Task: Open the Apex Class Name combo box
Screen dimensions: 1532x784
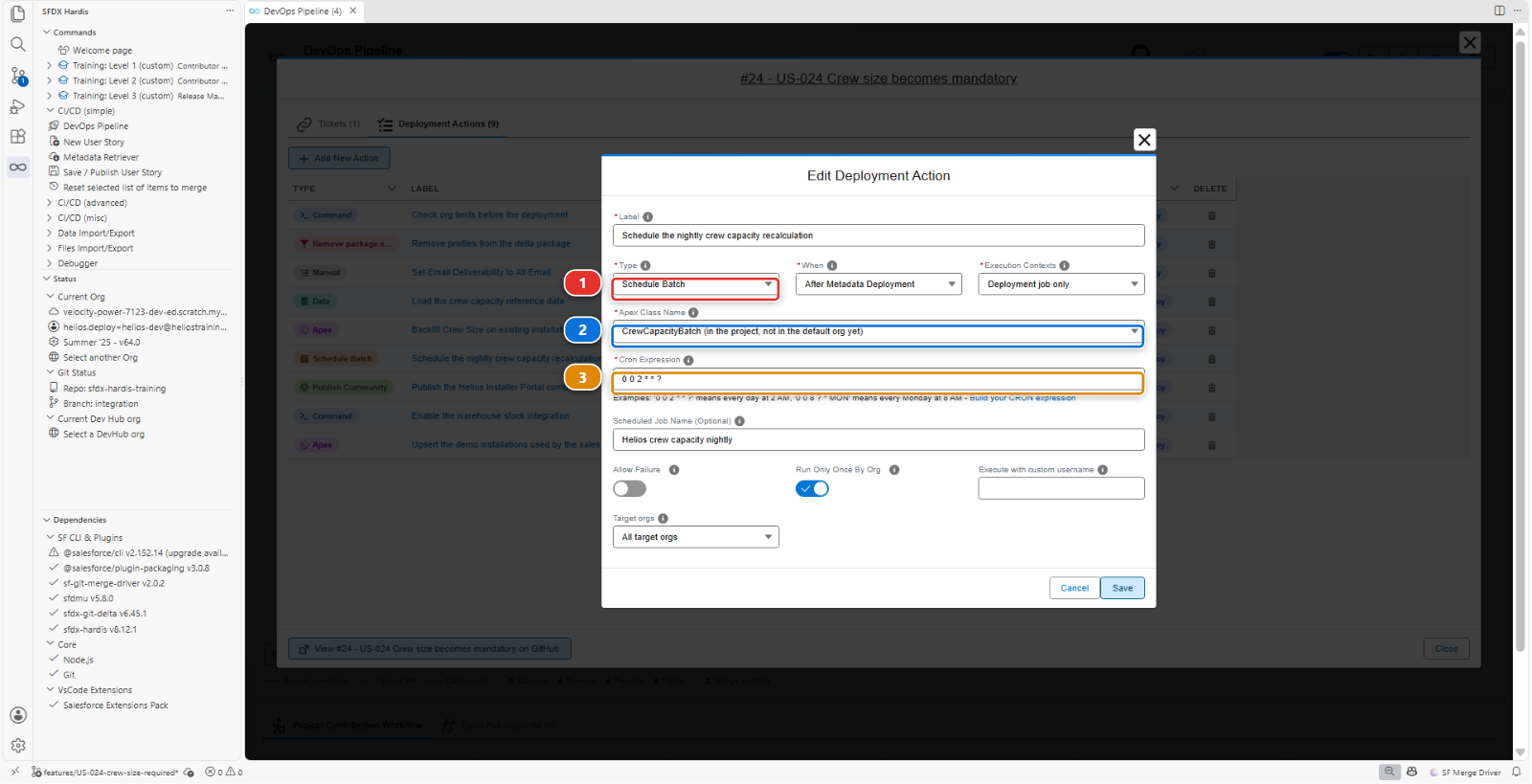Action: (878, 332)
